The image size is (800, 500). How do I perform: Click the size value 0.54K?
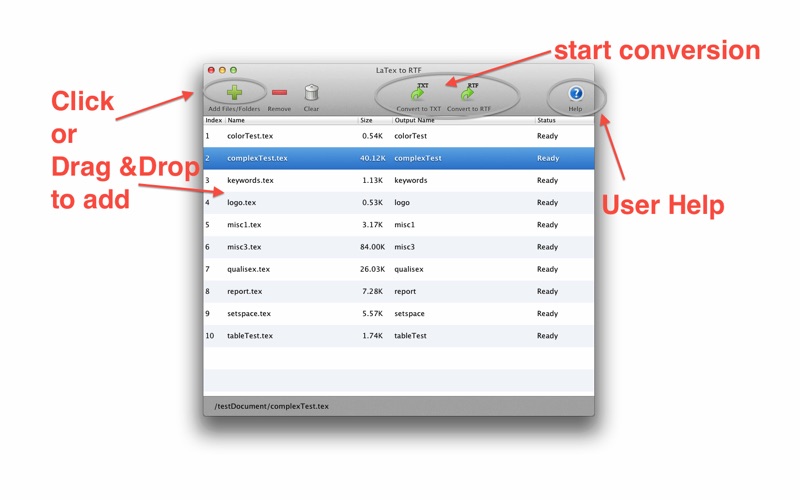pos(372,136)
